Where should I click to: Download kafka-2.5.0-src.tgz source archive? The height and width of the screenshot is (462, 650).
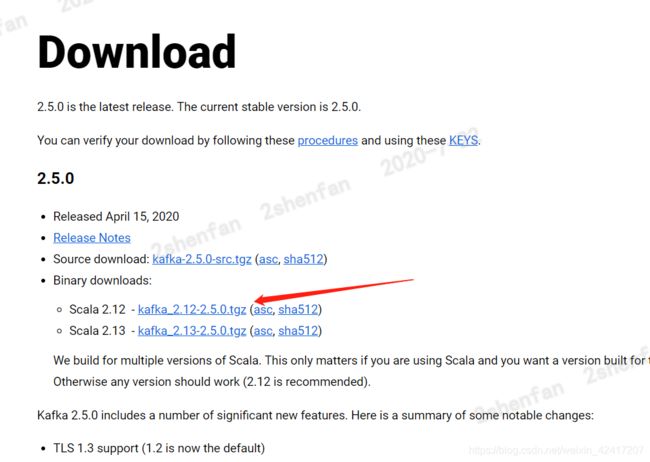pyautogui.click(x=202, y=259)
